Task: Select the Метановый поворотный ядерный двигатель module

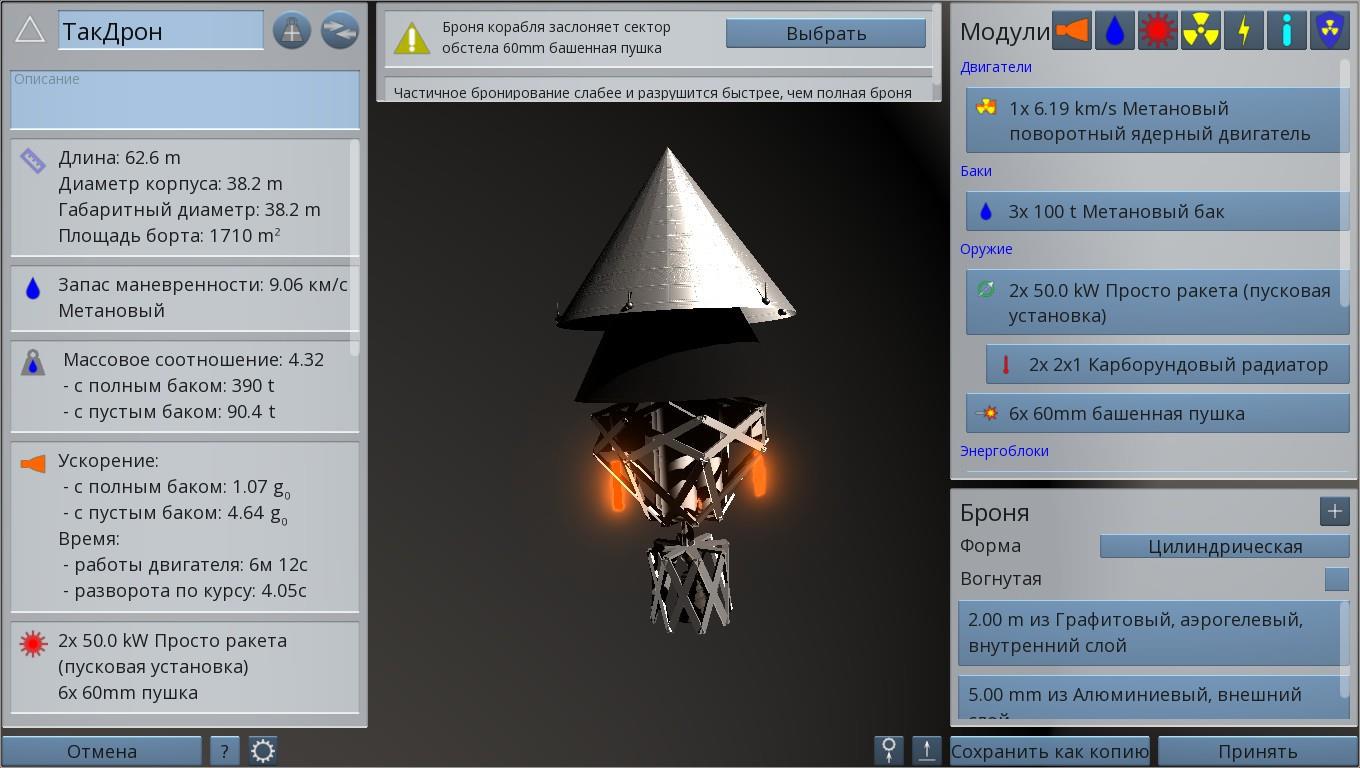Action: [1157, 120]
